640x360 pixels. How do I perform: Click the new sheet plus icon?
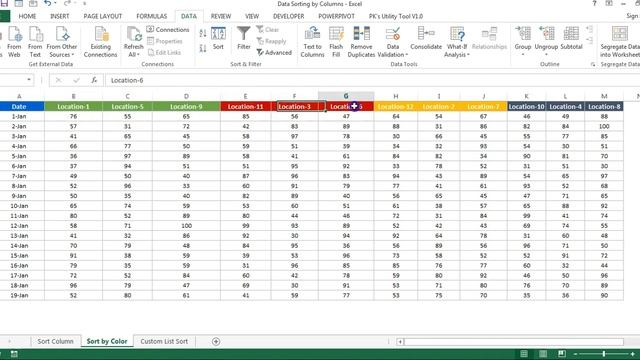(x=216, y=341)
